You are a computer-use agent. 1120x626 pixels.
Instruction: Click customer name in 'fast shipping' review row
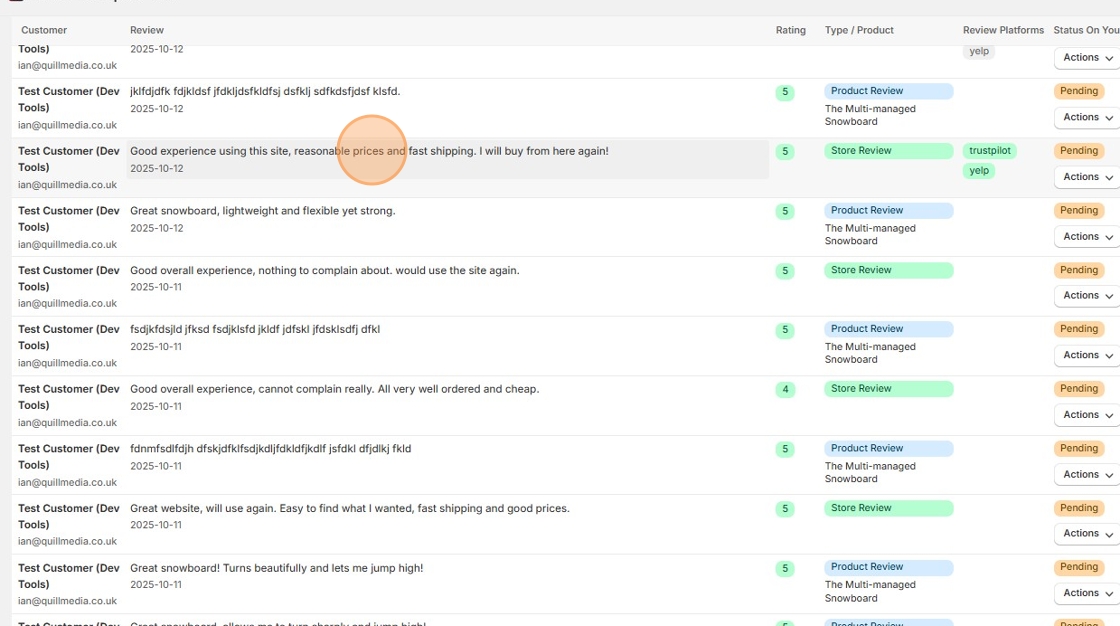click(69, 159)
